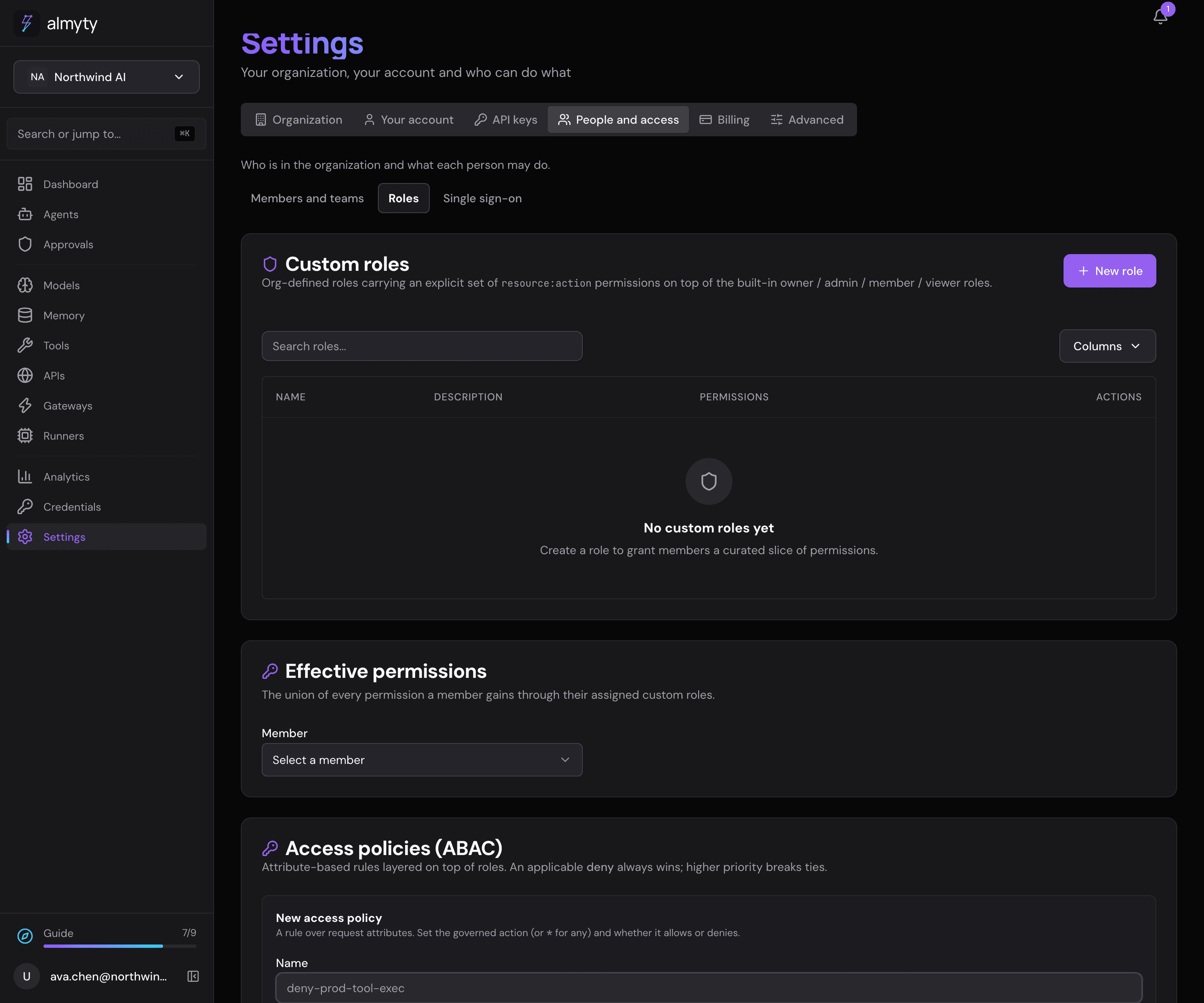Open the Single sign-on sub-tab
Screen dimensions: 1204x1003
click(482, 199)
